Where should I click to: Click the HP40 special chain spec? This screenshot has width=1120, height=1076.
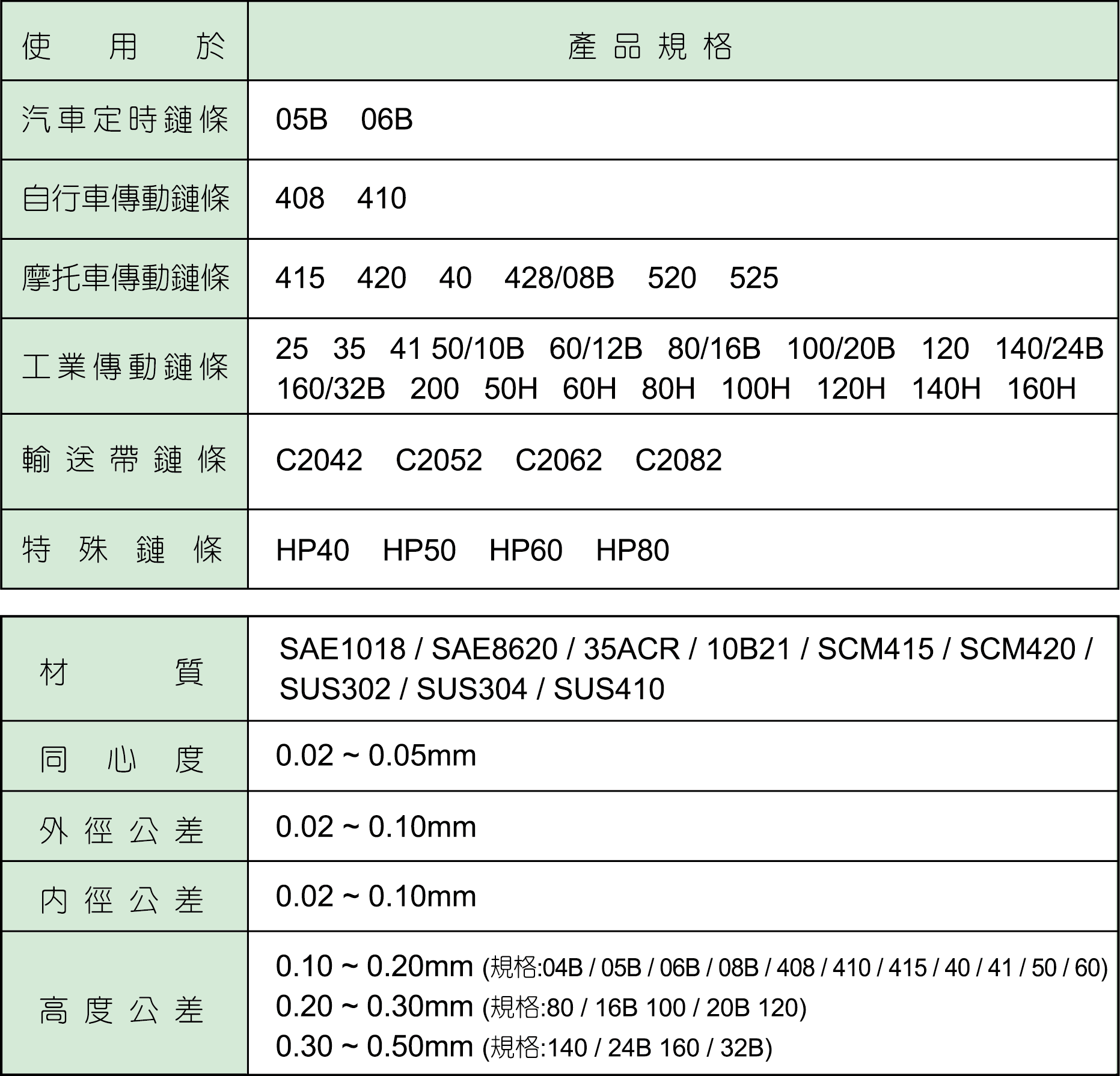(x=312, y=550)
